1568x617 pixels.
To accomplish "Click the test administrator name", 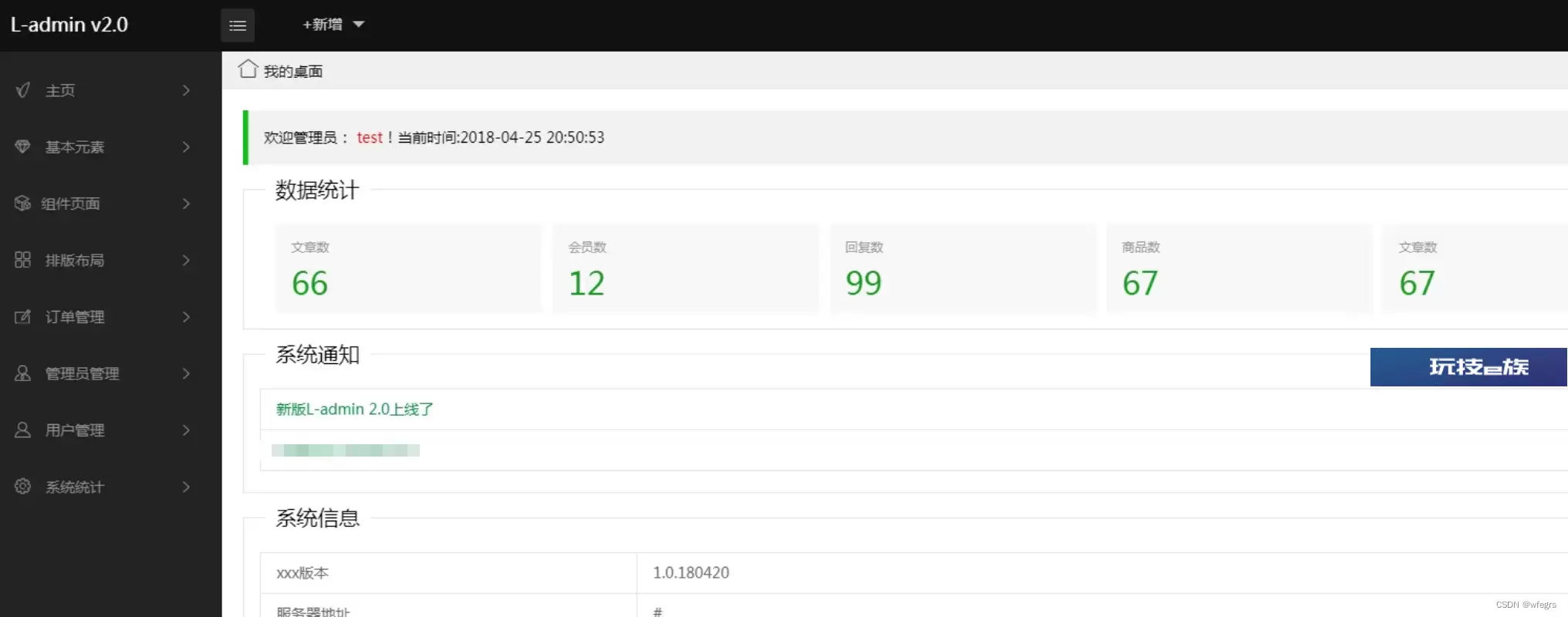I will pos(370,137).
